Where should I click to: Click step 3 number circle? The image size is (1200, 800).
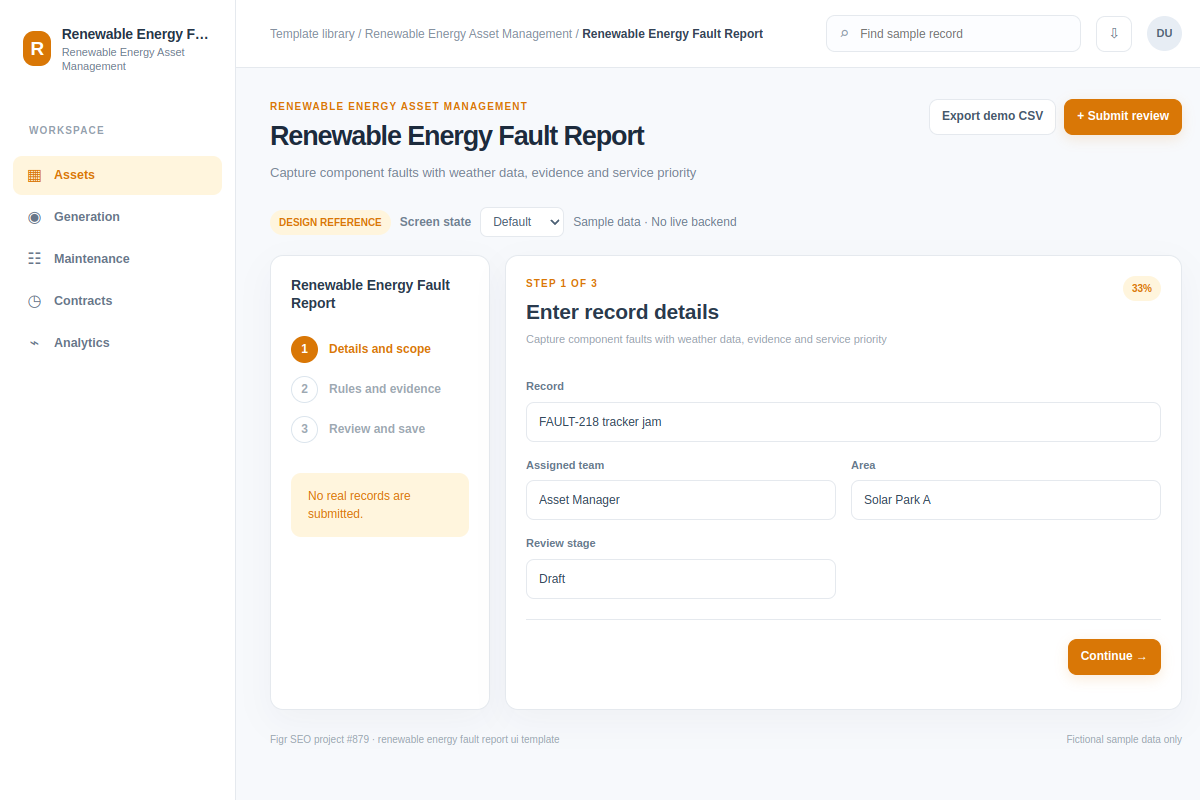(304, 429)
